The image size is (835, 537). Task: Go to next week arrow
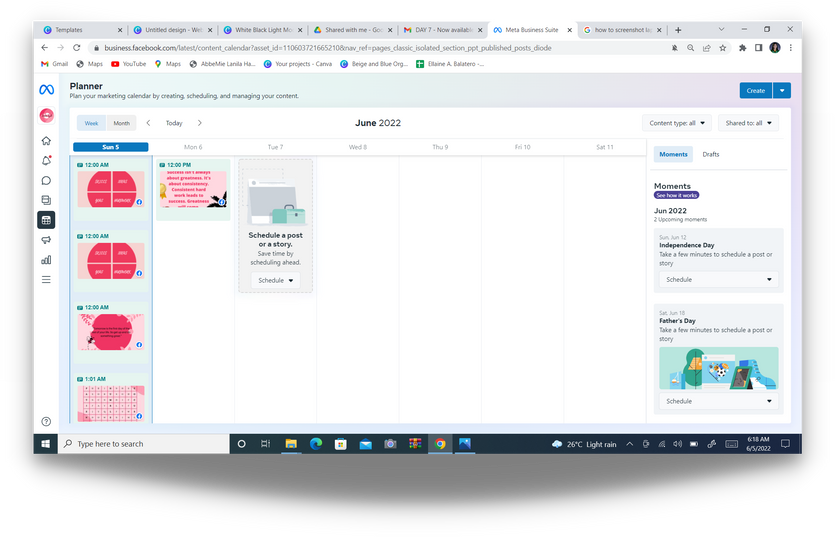tap(200, 123)
